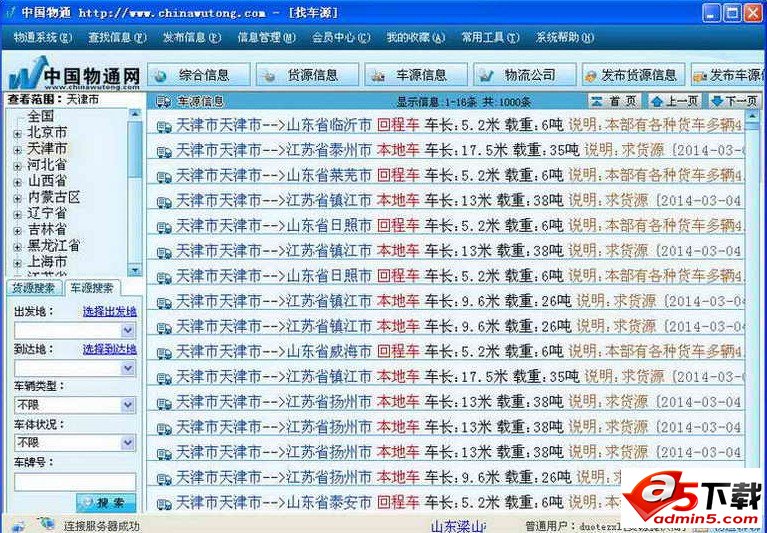Expand the 河北省 tree node
This screenshot has width=767, height=533.
coord(18,166)
